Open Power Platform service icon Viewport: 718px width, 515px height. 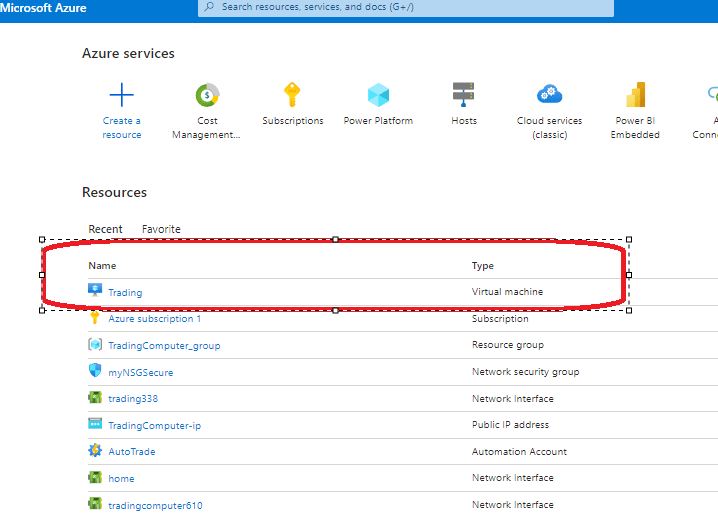378,95
